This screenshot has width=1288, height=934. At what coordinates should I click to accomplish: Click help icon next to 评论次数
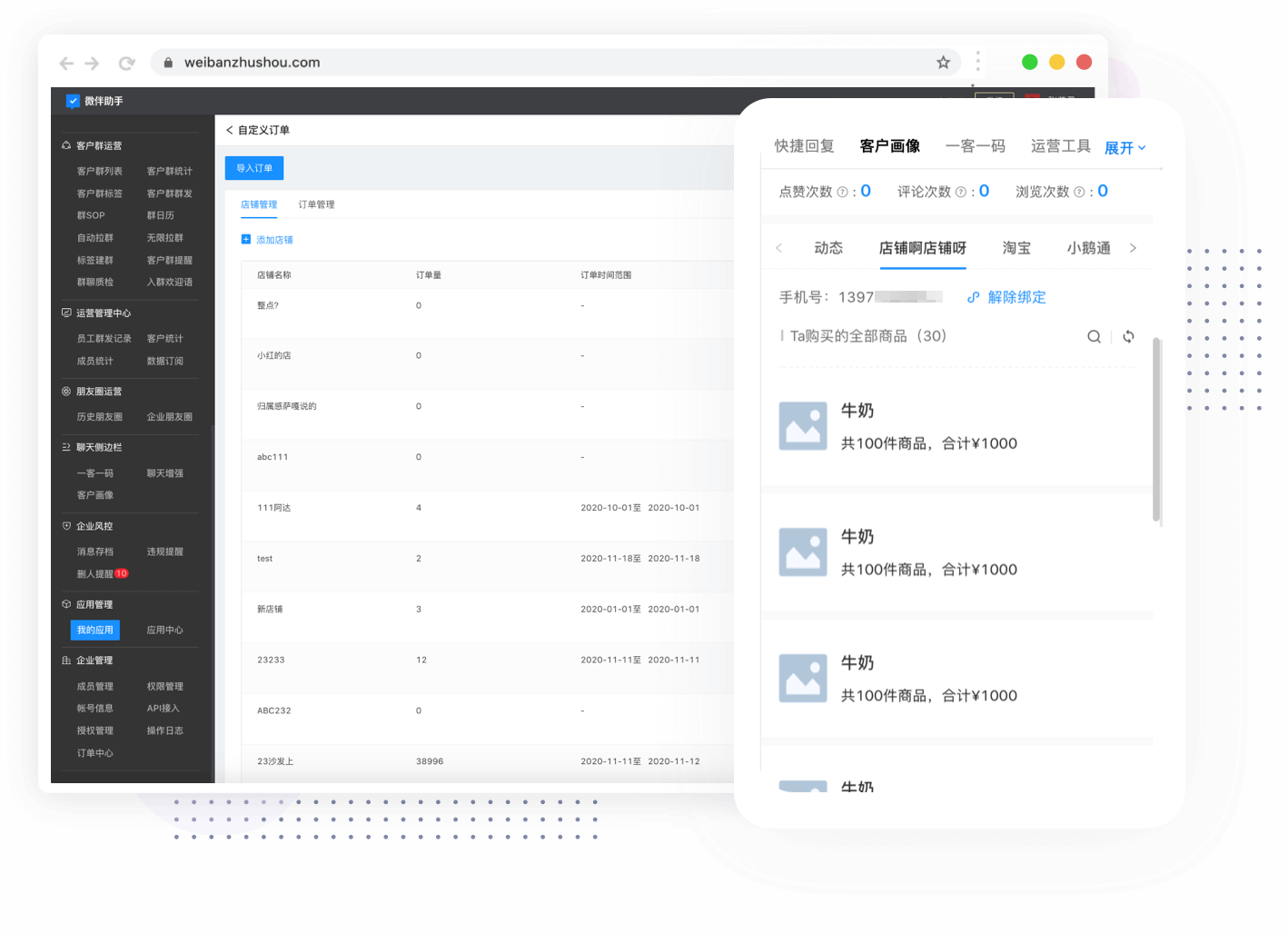click(960, 192)
